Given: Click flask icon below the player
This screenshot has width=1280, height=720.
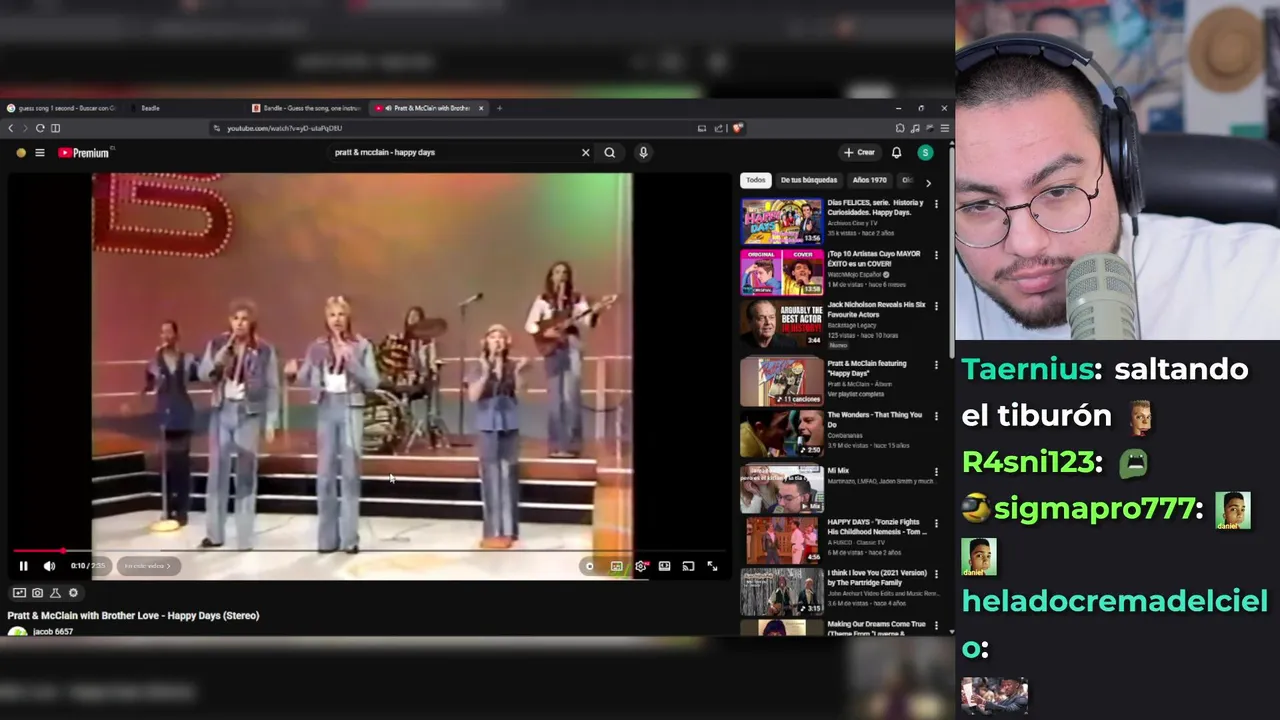Looking at the screenshot, I should (x=55, y=593).
